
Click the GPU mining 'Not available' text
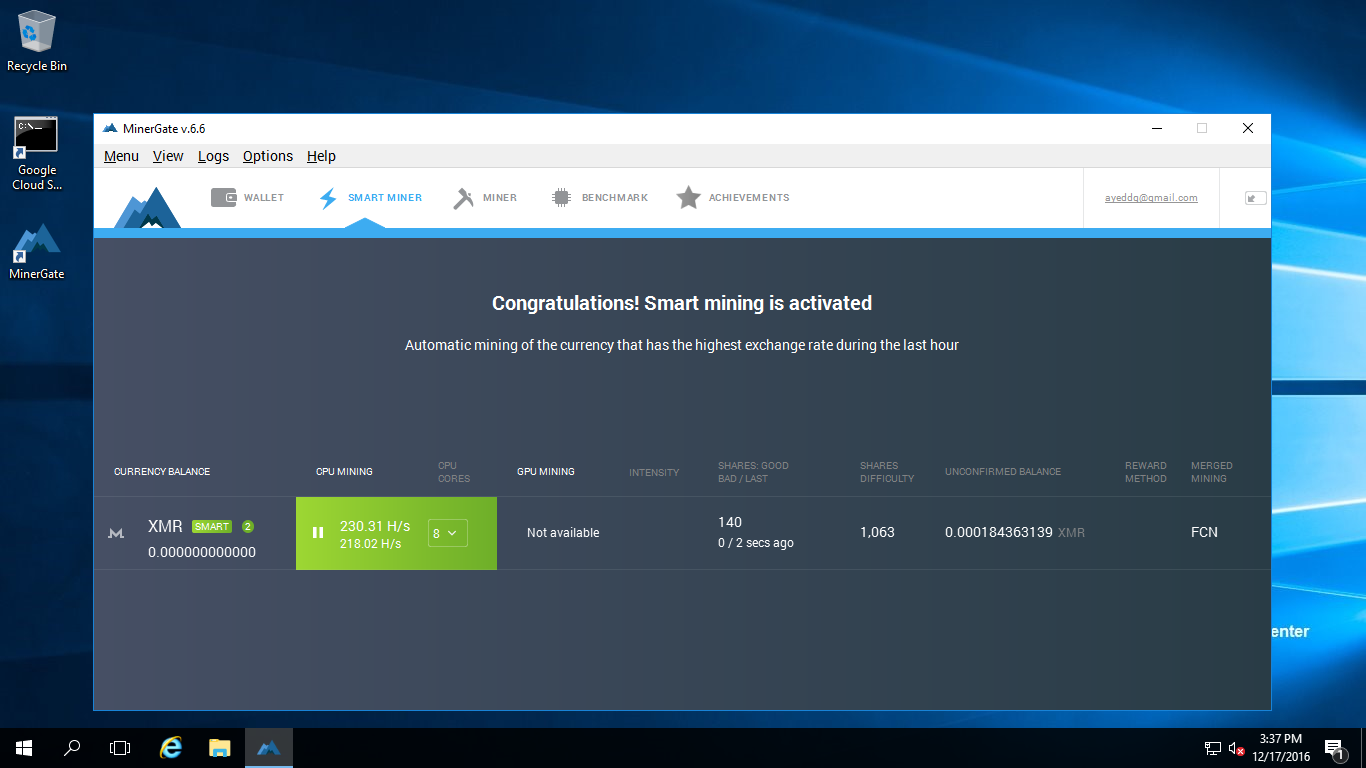(x=563, y=533)
